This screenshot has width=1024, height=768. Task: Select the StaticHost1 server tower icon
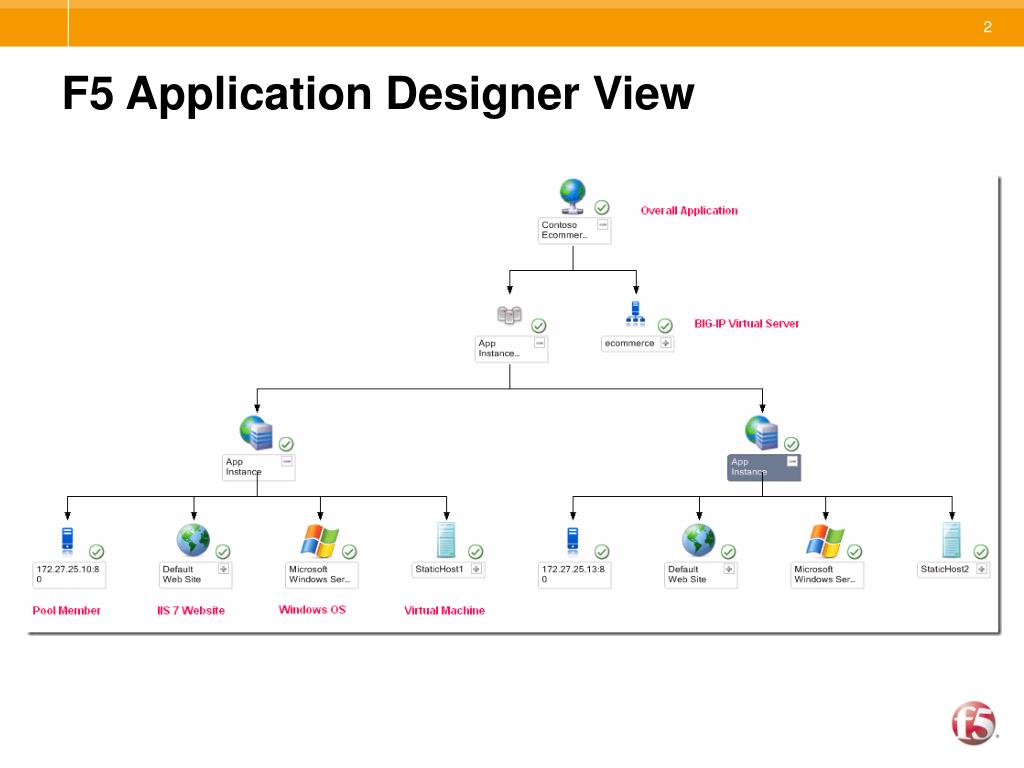tap(446, 539)
